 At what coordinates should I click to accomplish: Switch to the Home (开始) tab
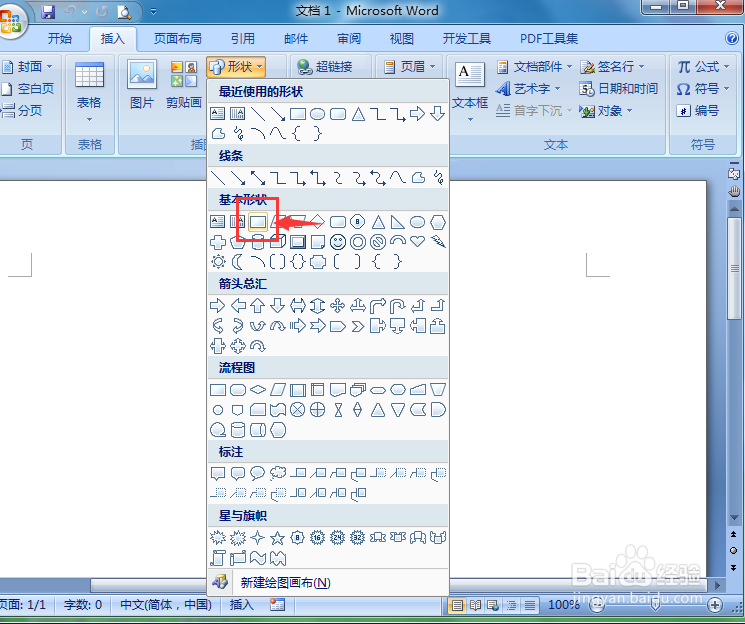coord(60,38)
